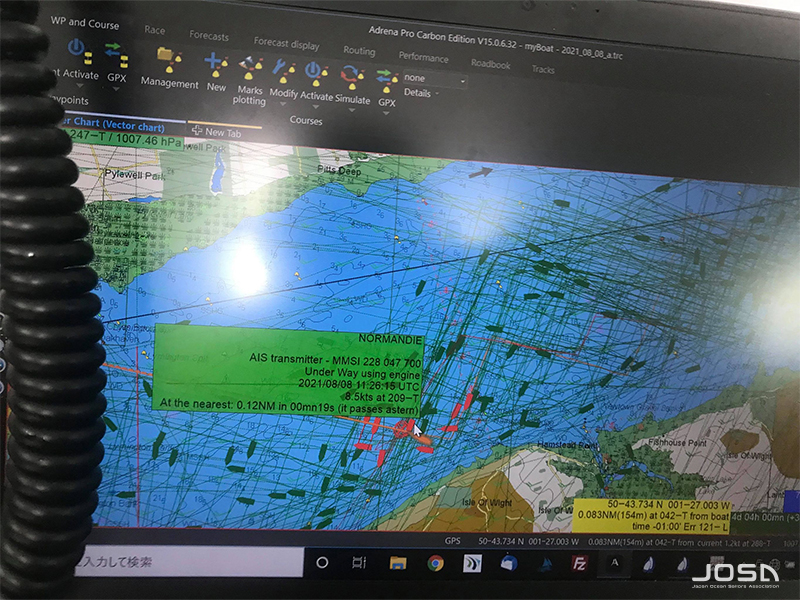
Task: Click the Windows taskbar search field
Action: point(189,562)
